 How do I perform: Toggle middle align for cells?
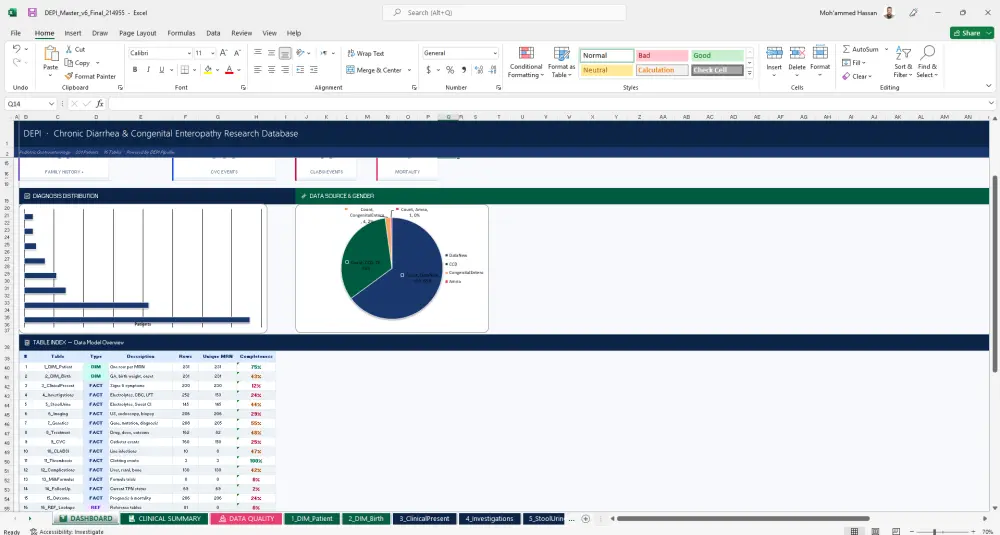coord(271,53)
